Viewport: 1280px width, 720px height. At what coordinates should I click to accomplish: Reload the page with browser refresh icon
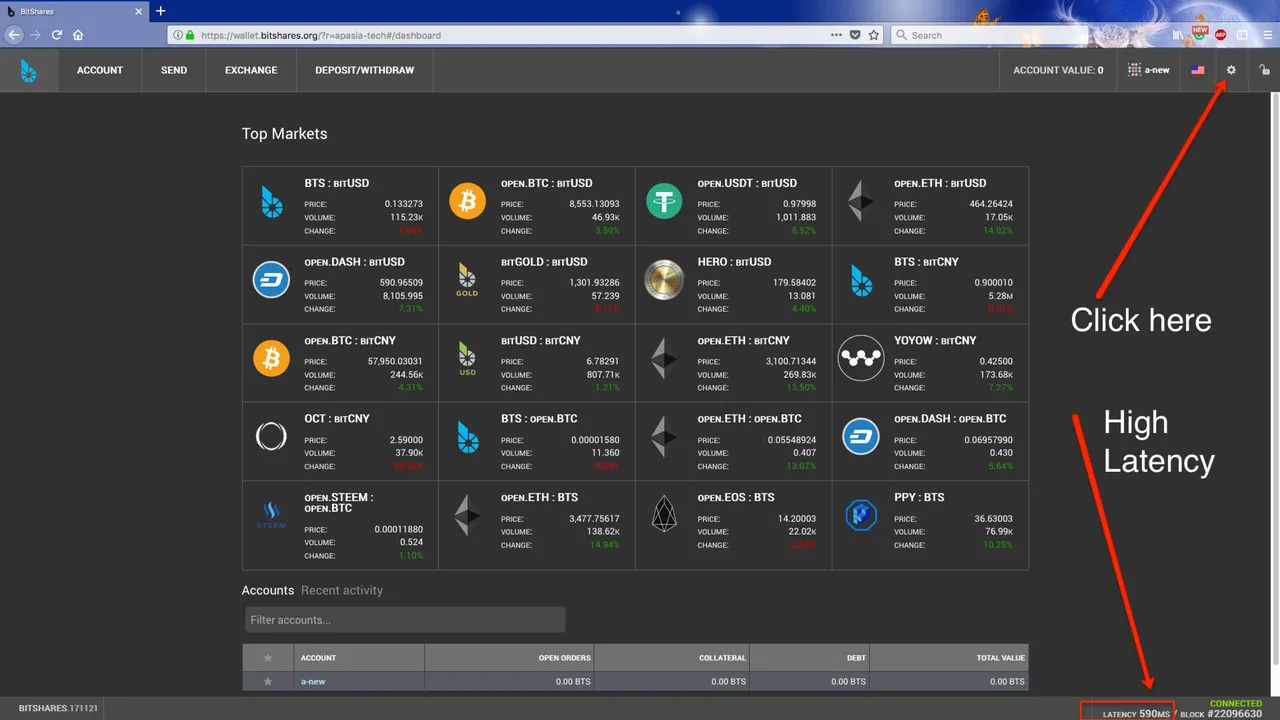pos(57,34)
